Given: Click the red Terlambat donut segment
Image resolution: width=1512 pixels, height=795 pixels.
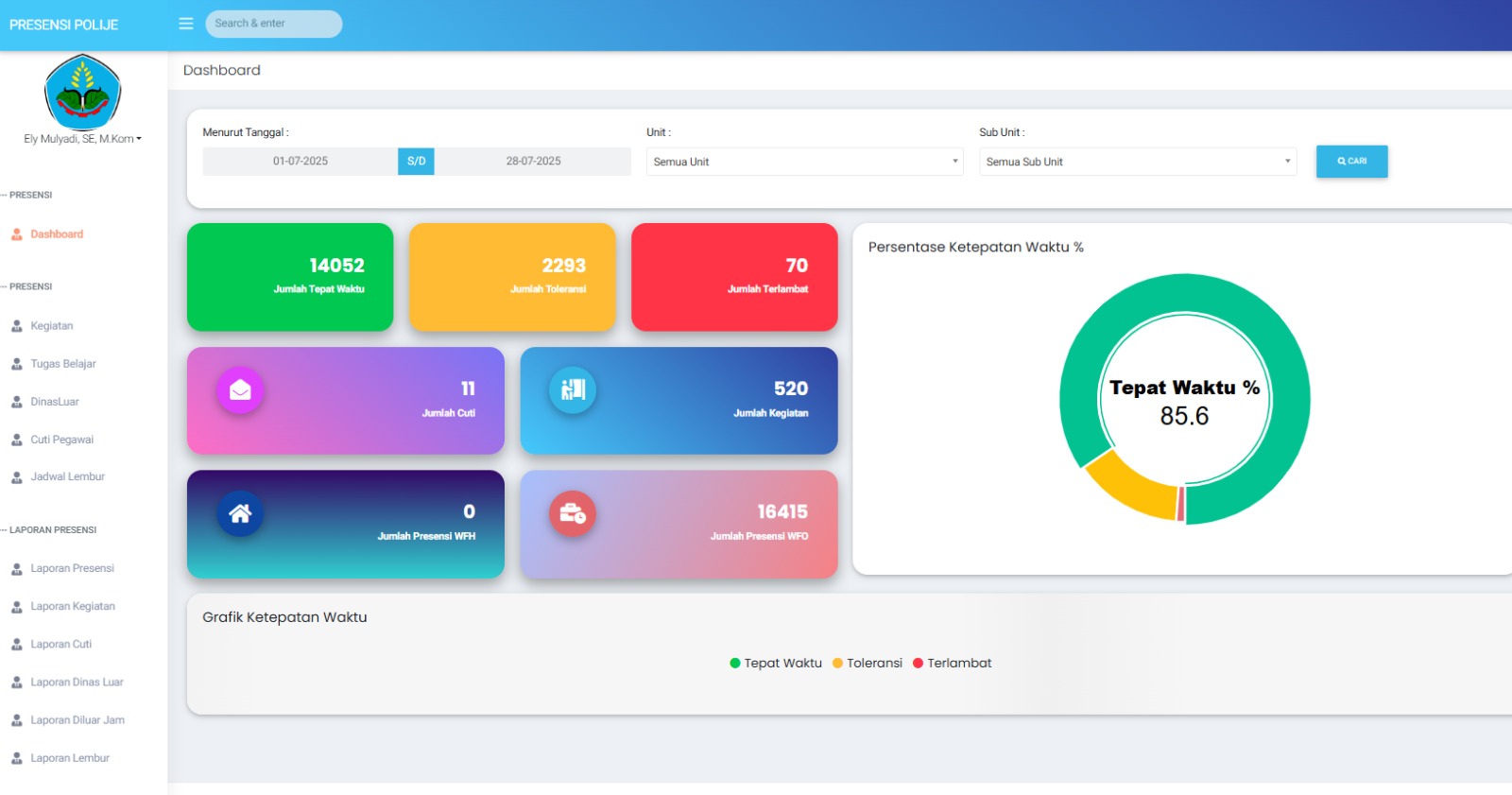Looking at the screenshot, I should coord(1181,503).
